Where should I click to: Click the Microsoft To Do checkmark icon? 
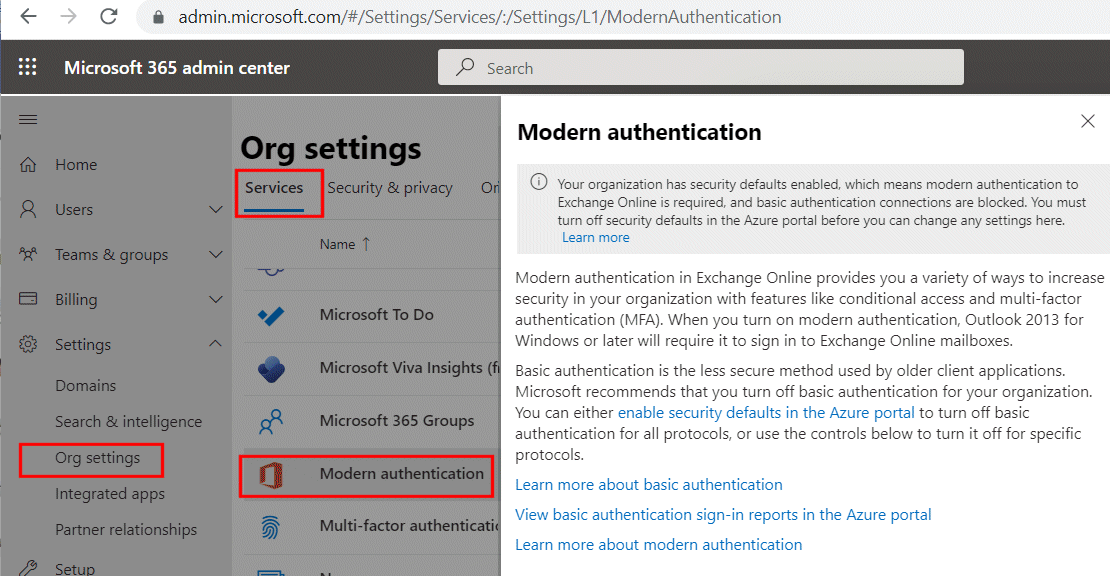[271, 316]
